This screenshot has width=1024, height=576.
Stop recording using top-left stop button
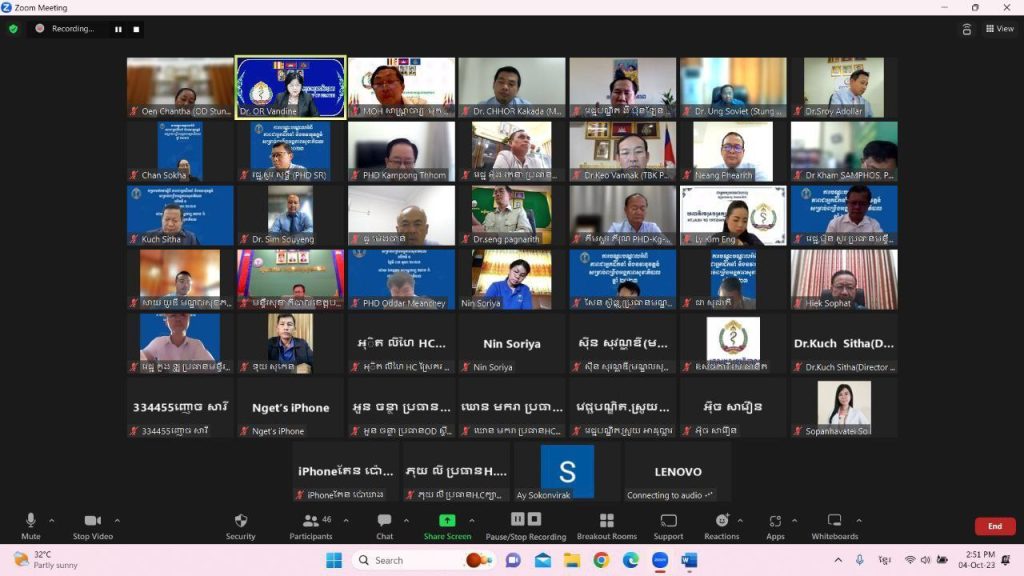pos(136,29)
